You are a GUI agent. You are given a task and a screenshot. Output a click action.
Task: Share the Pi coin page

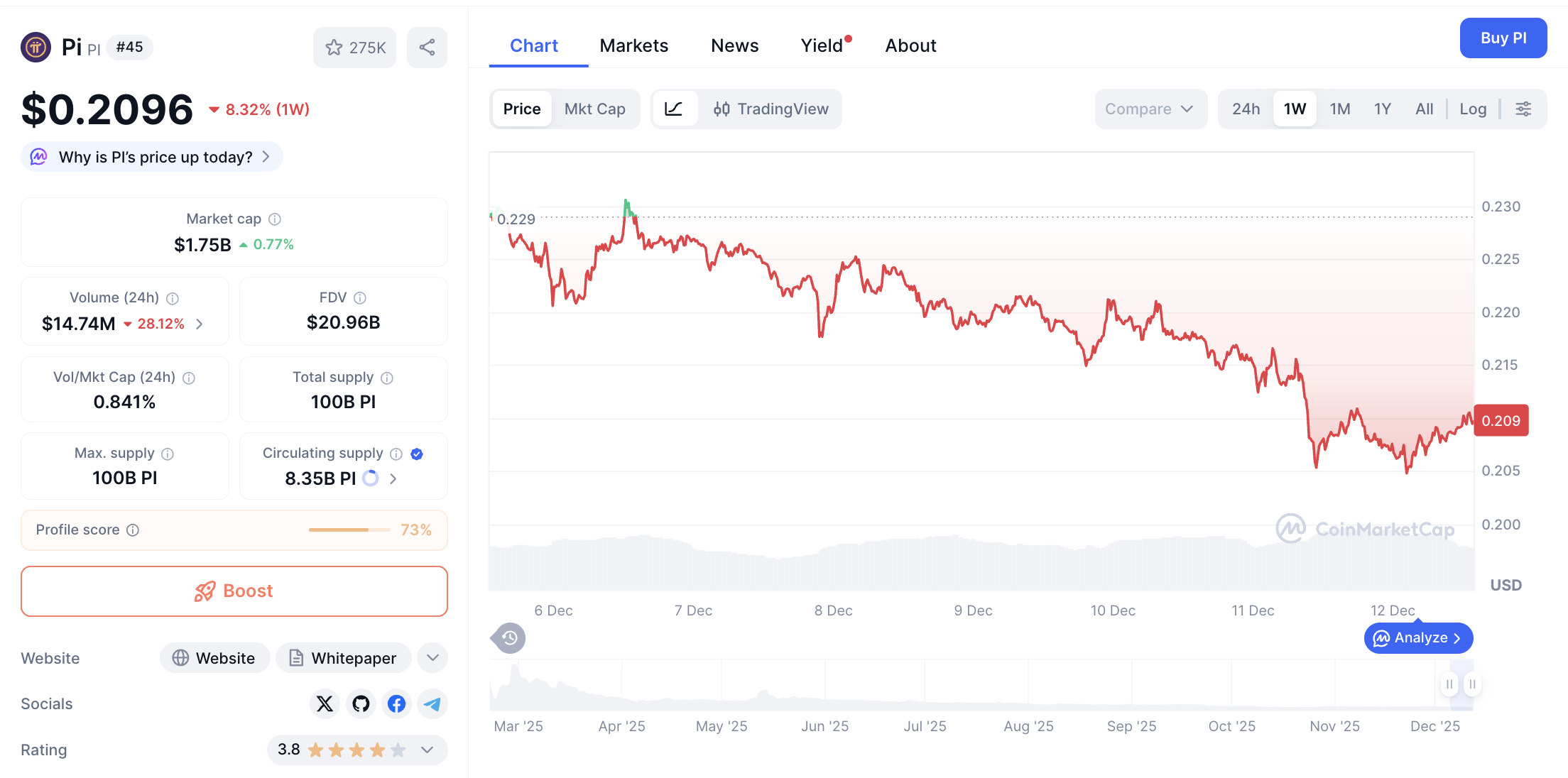click(x=427, y=47)
